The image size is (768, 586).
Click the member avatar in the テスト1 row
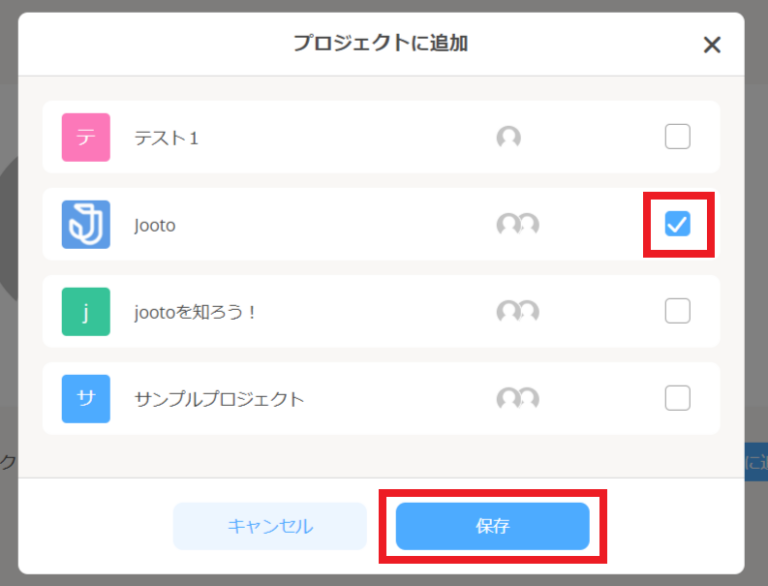[x=509, y=138]
